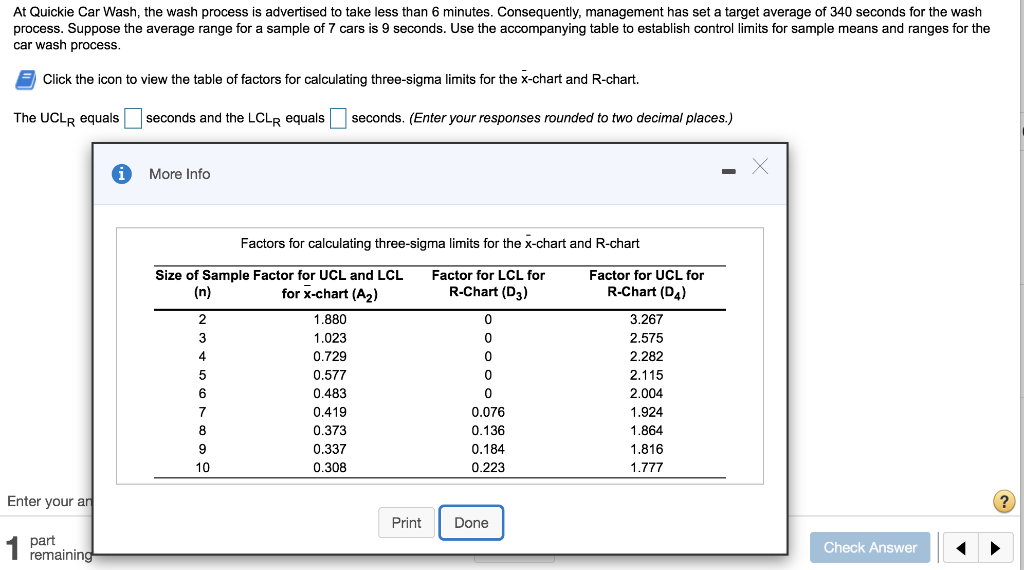This screenshot has height=570, width=1024.
Task: Select A2 value 0.419 for n=7
Action: click(330, 412)
